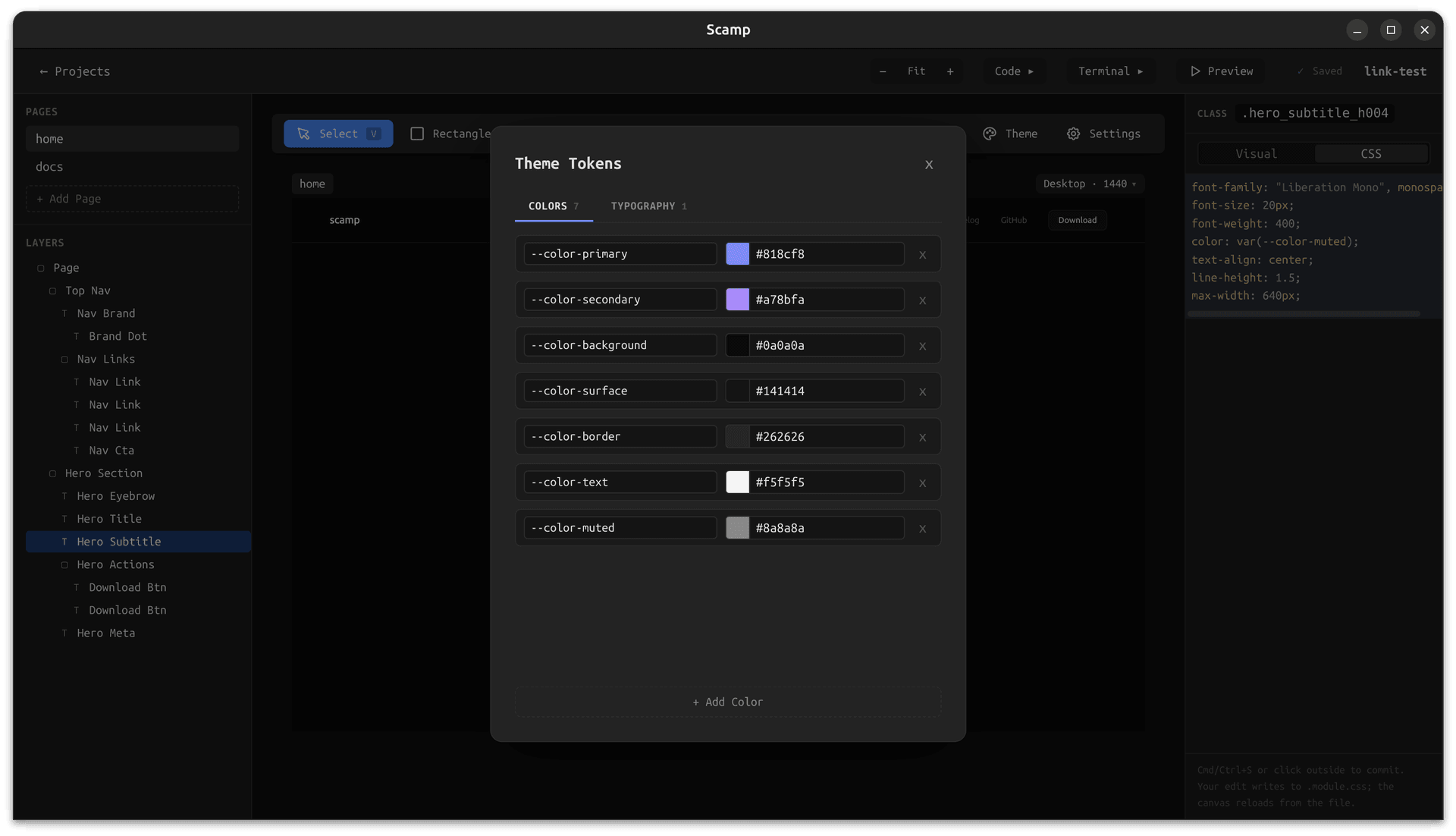Edit the --color-surface name field
The height and width of the screenshot is (836, 1456).
[x=620, y=391]
